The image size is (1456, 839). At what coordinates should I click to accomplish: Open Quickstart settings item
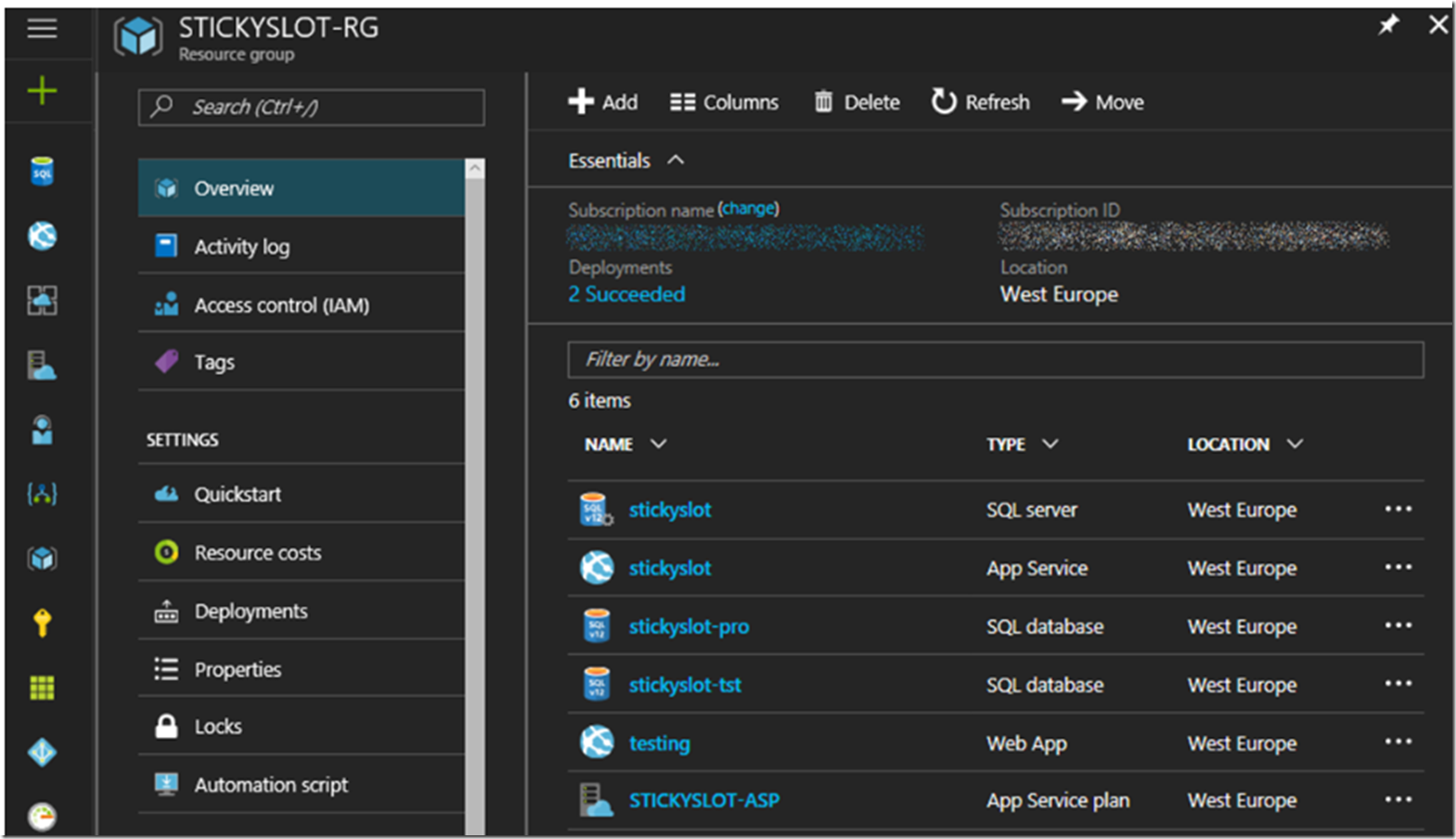(302, 494)
